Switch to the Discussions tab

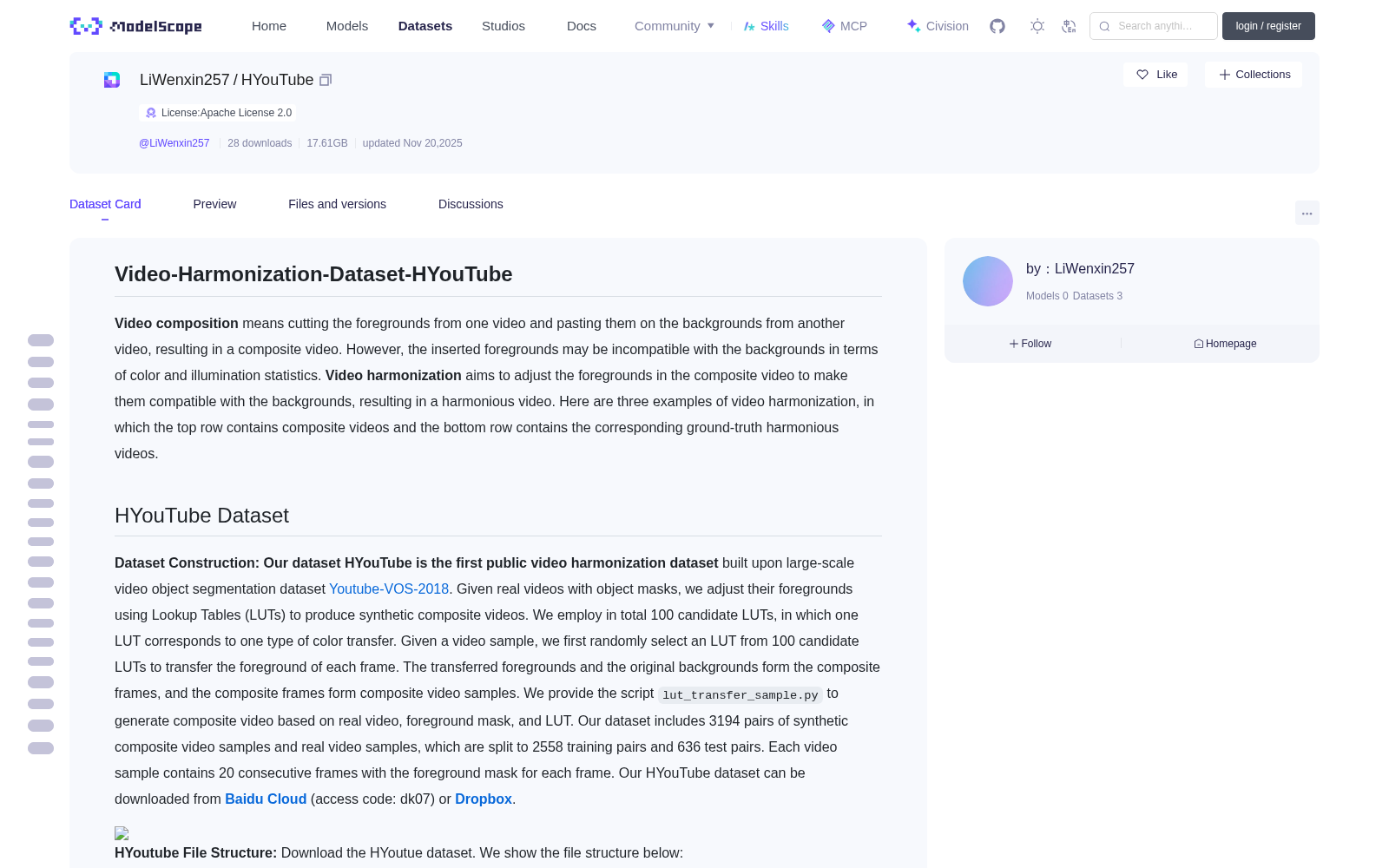click(471, 204)
